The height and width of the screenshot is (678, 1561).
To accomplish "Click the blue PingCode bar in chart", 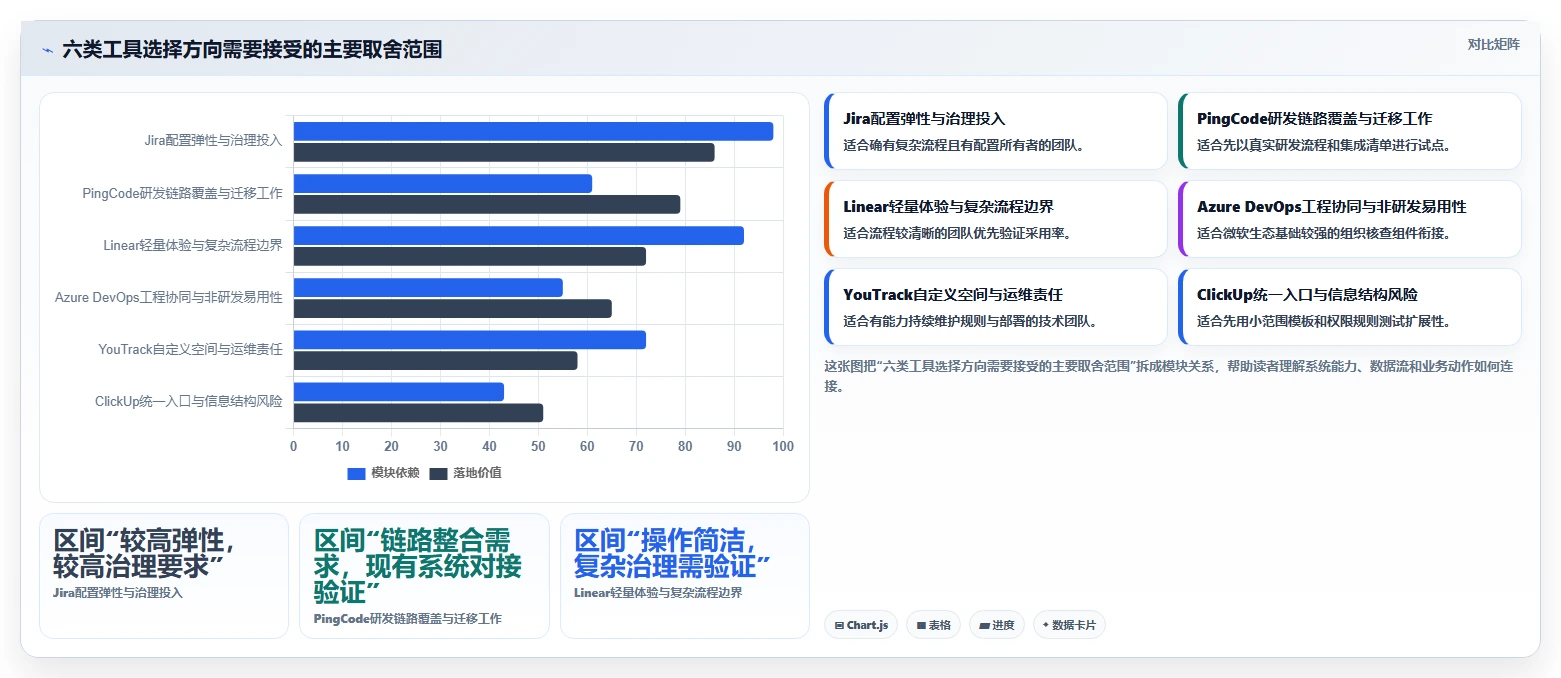I will click(x=443, y=183).
